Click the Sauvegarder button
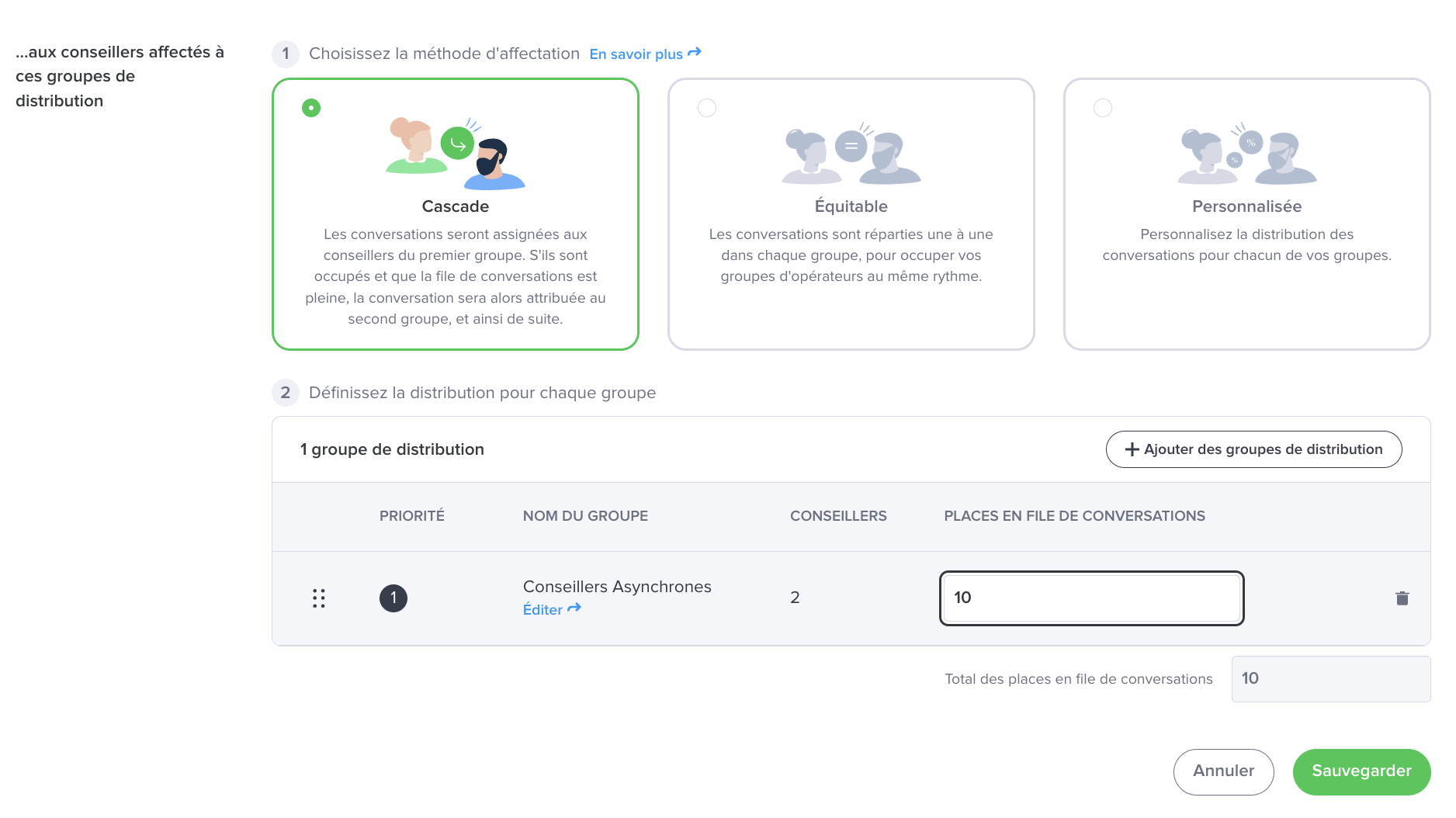This screenshot has height=818, width=1456. (x=1361, y=771)
